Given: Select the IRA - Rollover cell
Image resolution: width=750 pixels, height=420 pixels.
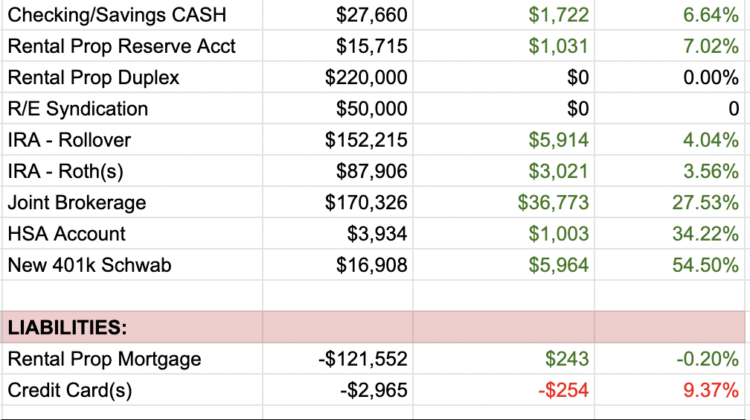Looking at the screenshot, I should 69,140.
